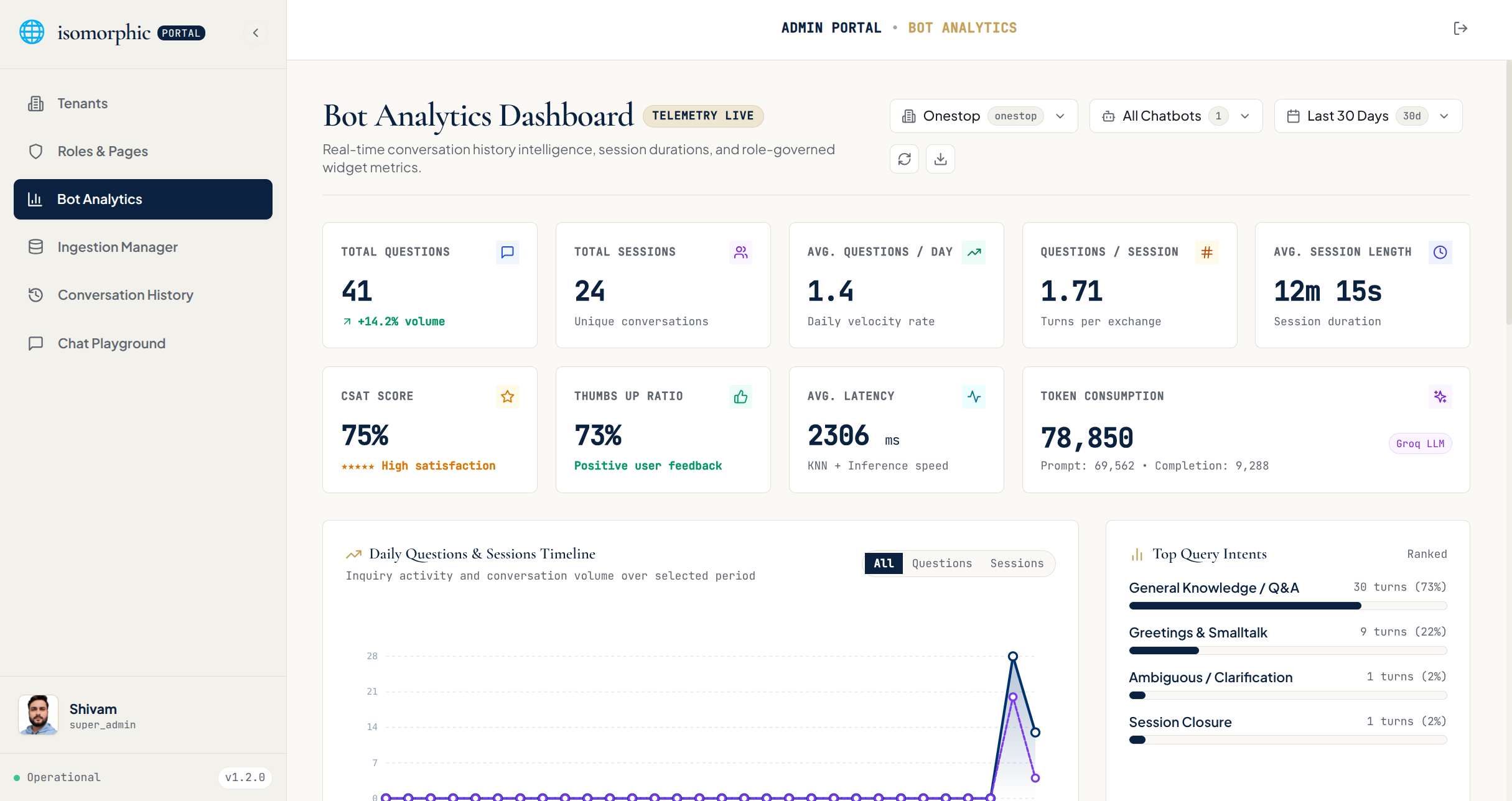Screen dimensions: 1512x801
Task: Click the 'Ranked' label in Top Query Intents
Action: pos(1427,554)
